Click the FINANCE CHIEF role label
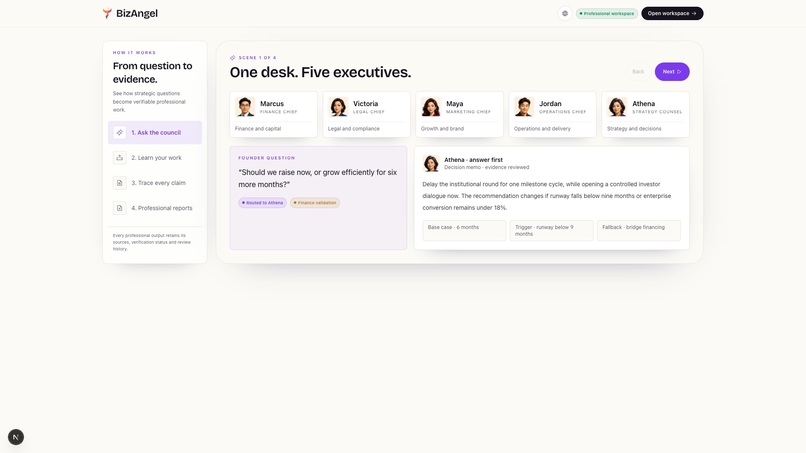806x453 pixels. coord(279,112)
